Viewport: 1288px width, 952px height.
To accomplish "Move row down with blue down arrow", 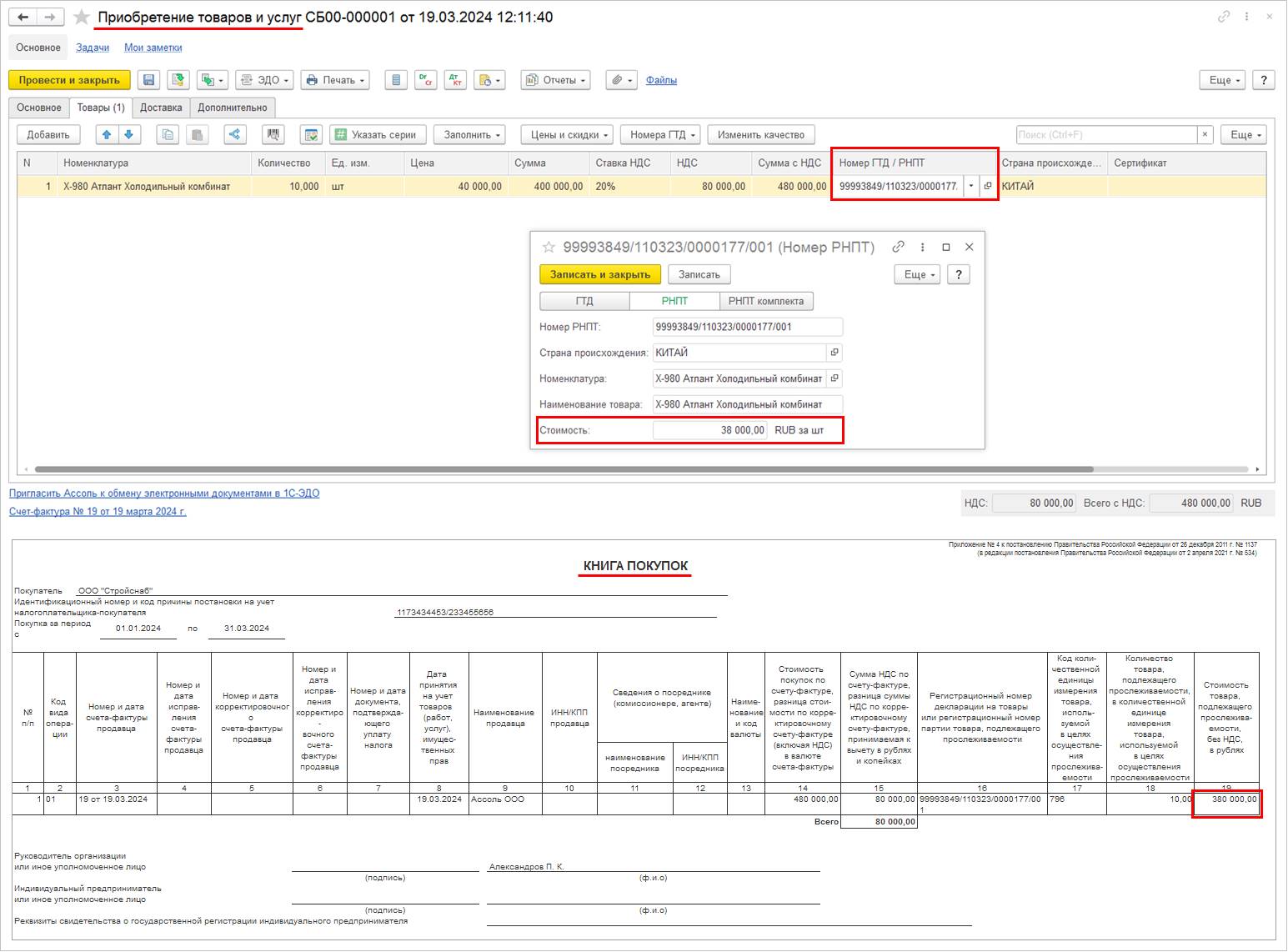I will pos(129,135).
